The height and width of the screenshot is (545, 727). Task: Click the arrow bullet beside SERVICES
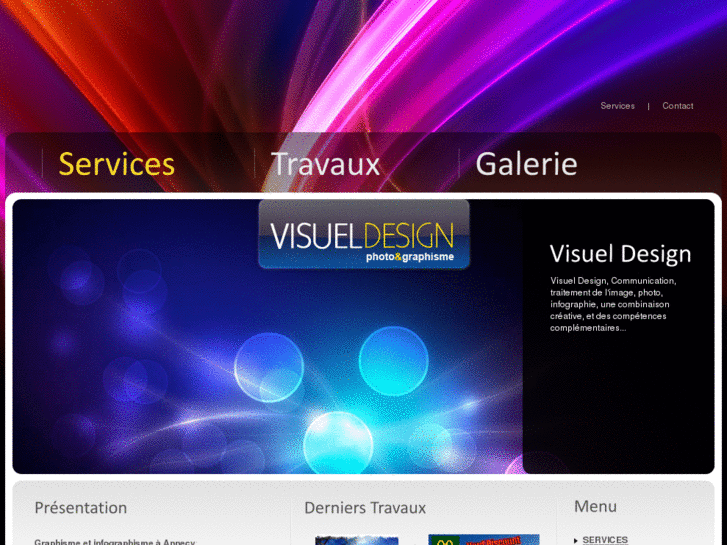tap(576, 540)
